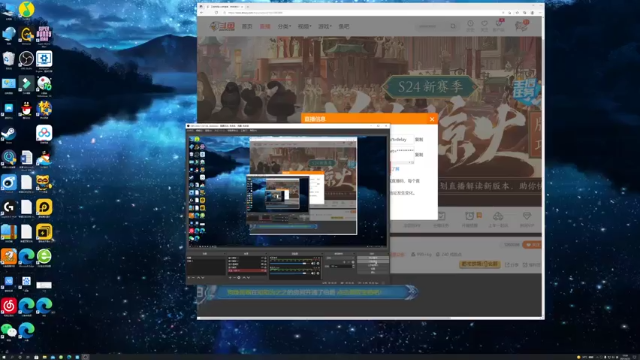
Task: Select the red highlighted source in OBS sources
Action: [247, 271]
